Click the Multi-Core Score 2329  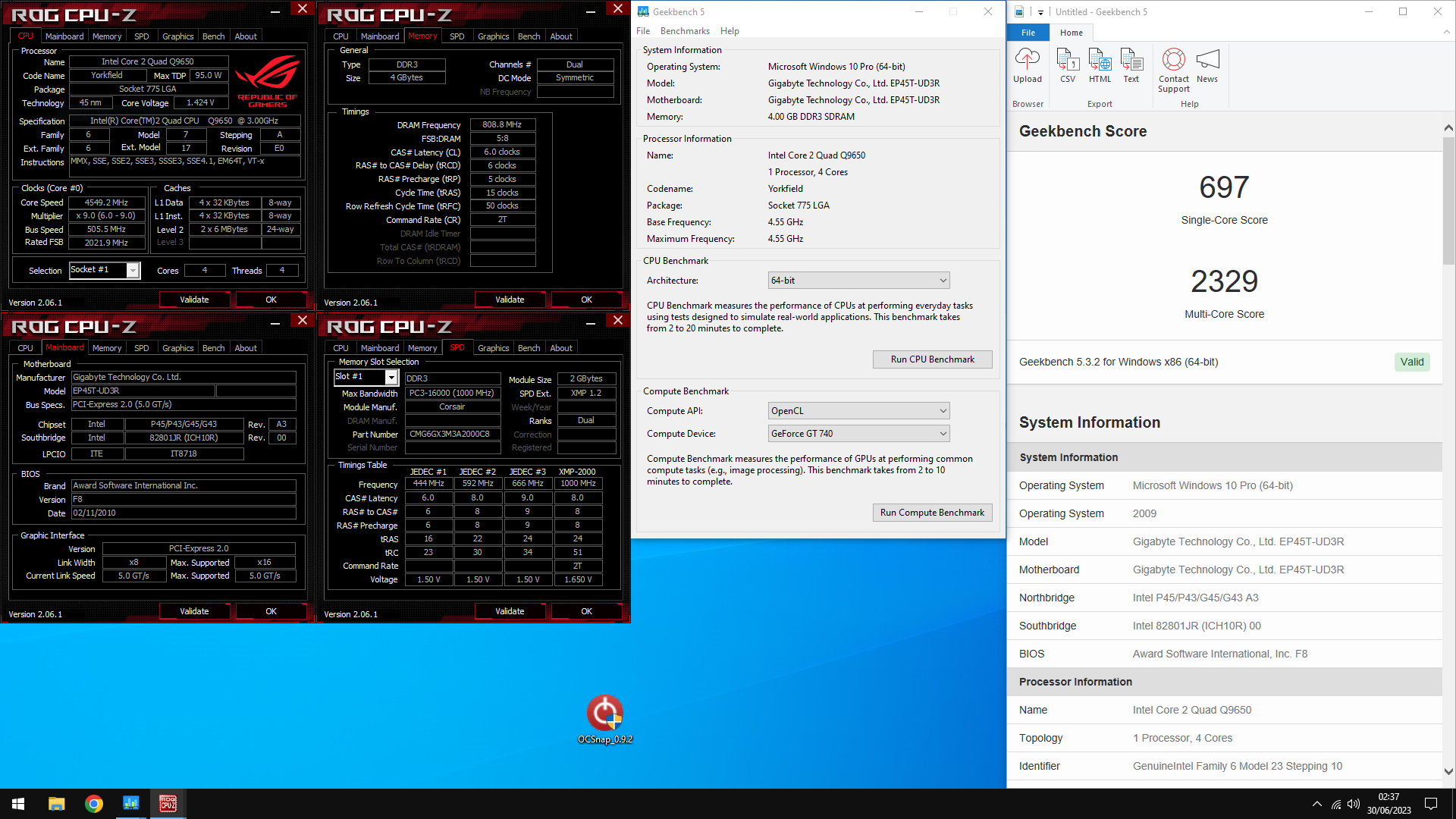pyautogui.click(x=1224, y=281)
